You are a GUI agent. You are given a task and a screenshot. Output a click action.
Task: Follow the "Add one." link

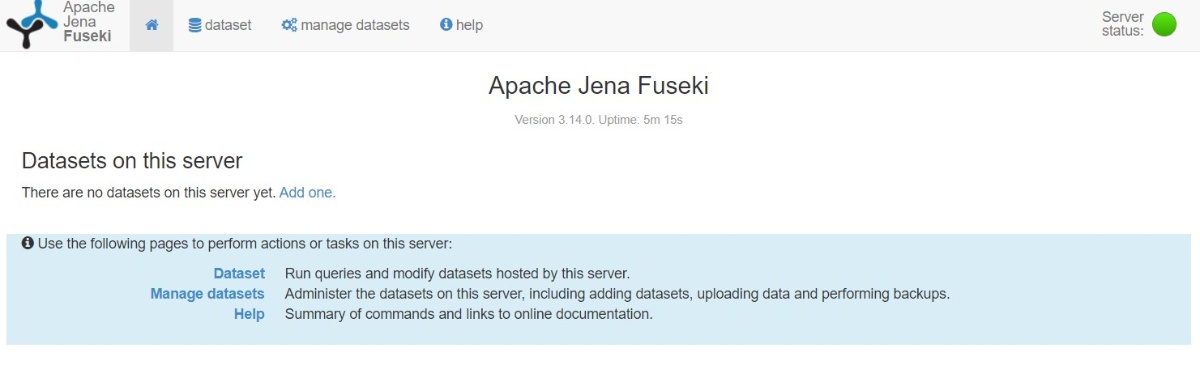pyautogui.click(x=307, y=193)
